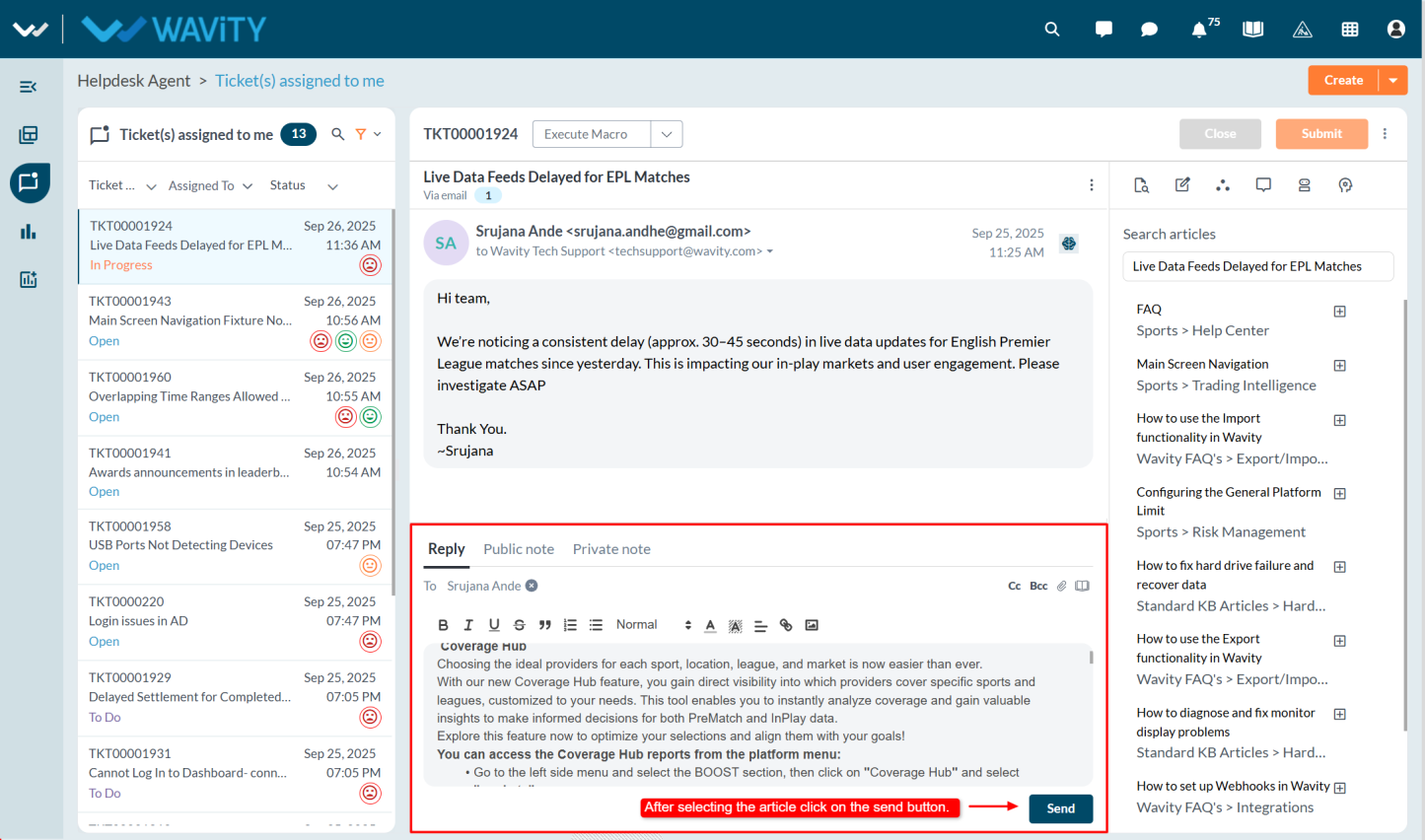The width and height of the screenshot is (1425, 840).
Task: Switch to the Reply tab
Action: pos(446,549)
